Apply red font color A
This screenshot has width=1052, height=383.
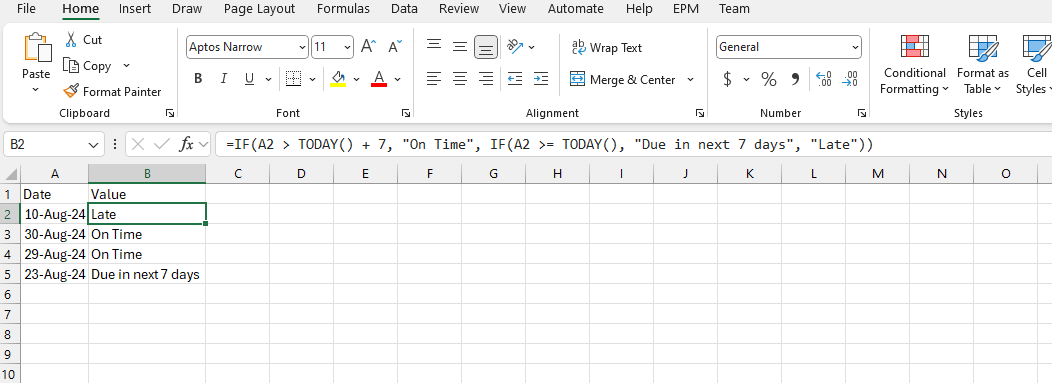coord(379,78)
